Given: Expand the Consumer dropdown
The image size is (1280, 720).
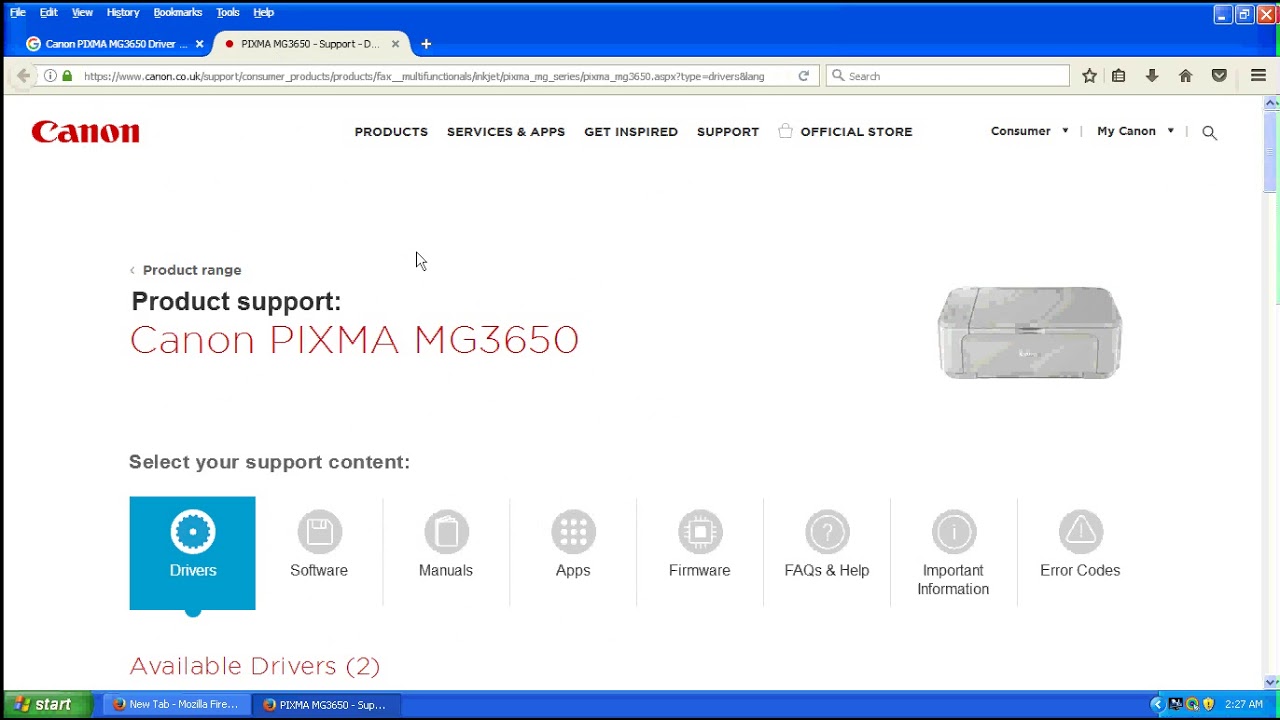Looking at the screenshot, I should pyautogui.click(x=1030, y=131).
